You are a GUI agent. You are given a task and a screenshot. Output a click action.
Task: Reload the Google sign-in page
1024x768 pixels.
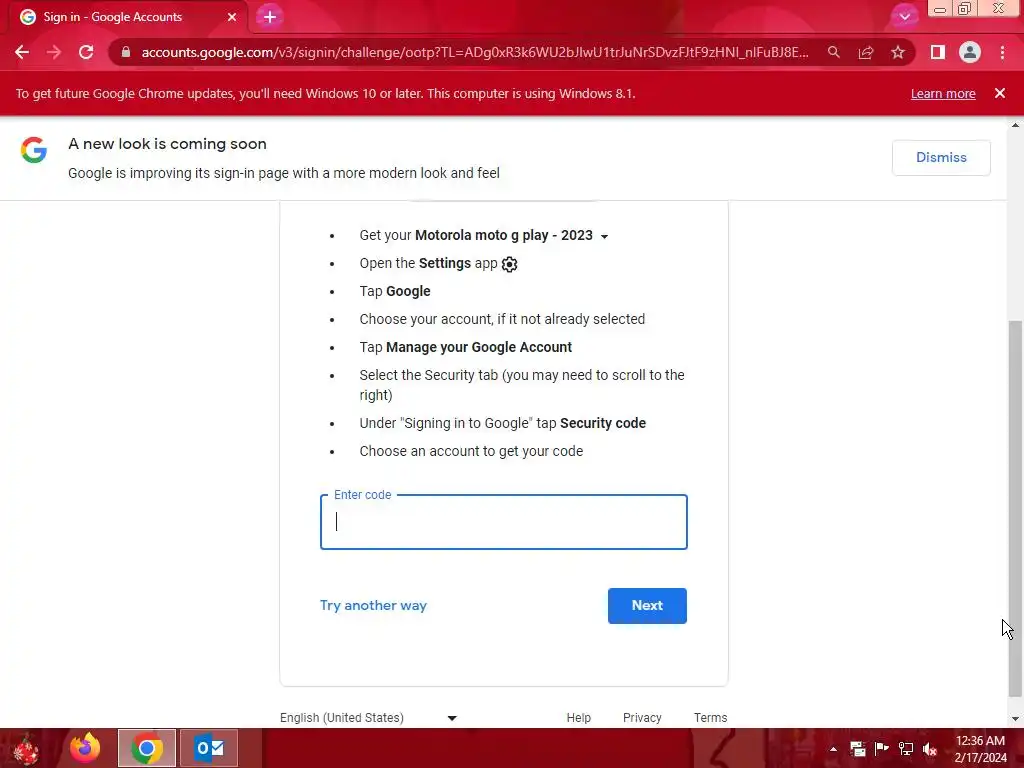click(x=86, y=52)
